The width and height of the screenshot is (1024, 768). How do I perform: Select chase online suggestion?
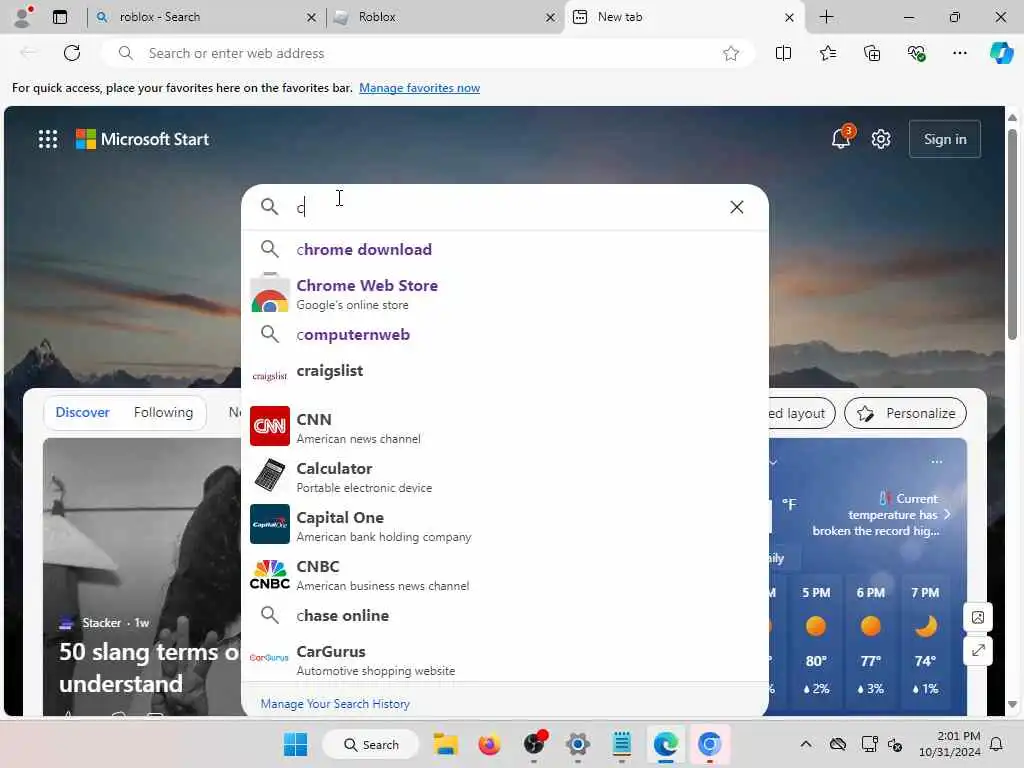click(x=505, y=615)
